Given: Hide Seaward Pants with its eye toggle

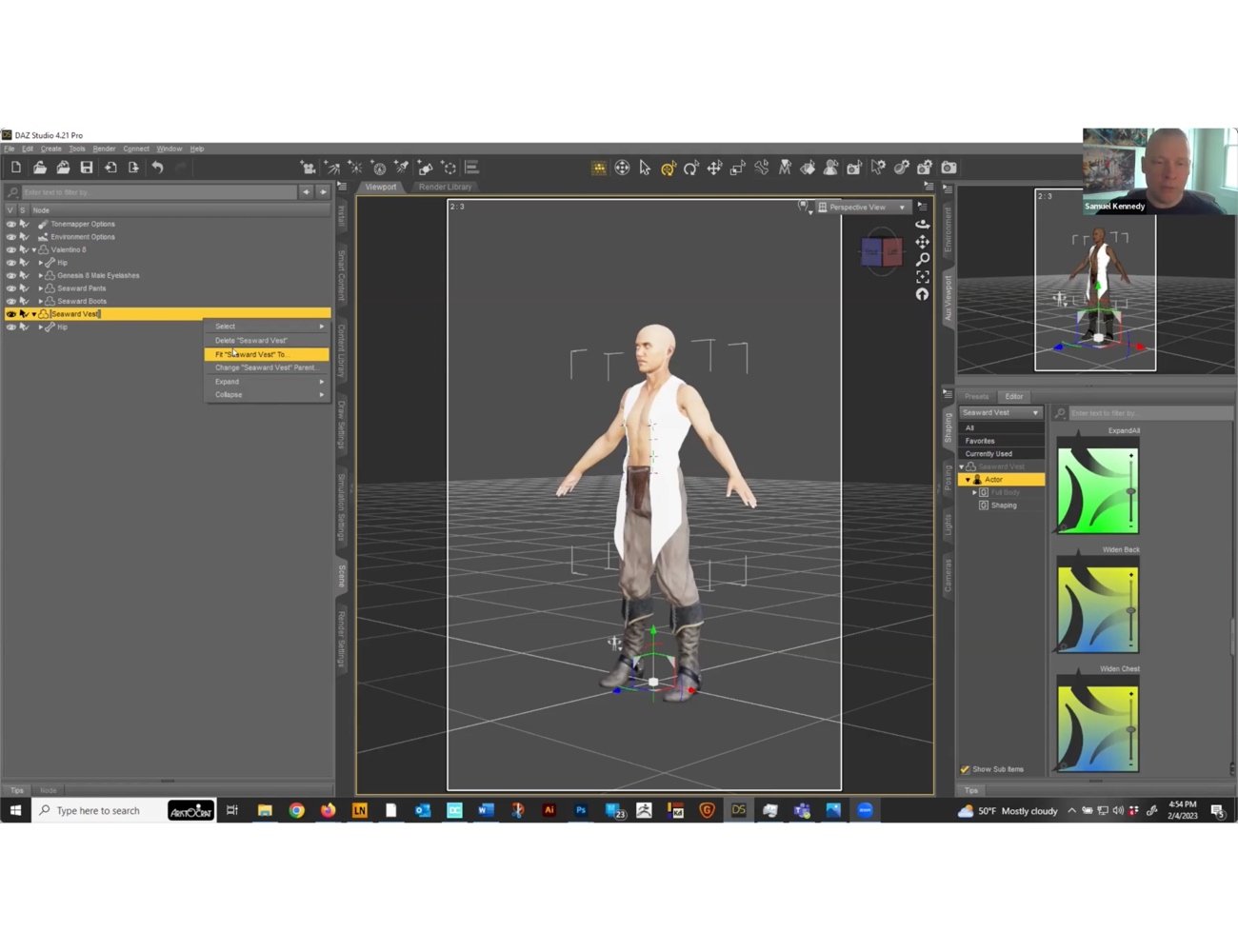Looking at the screenshot, I should coord(10,288).
